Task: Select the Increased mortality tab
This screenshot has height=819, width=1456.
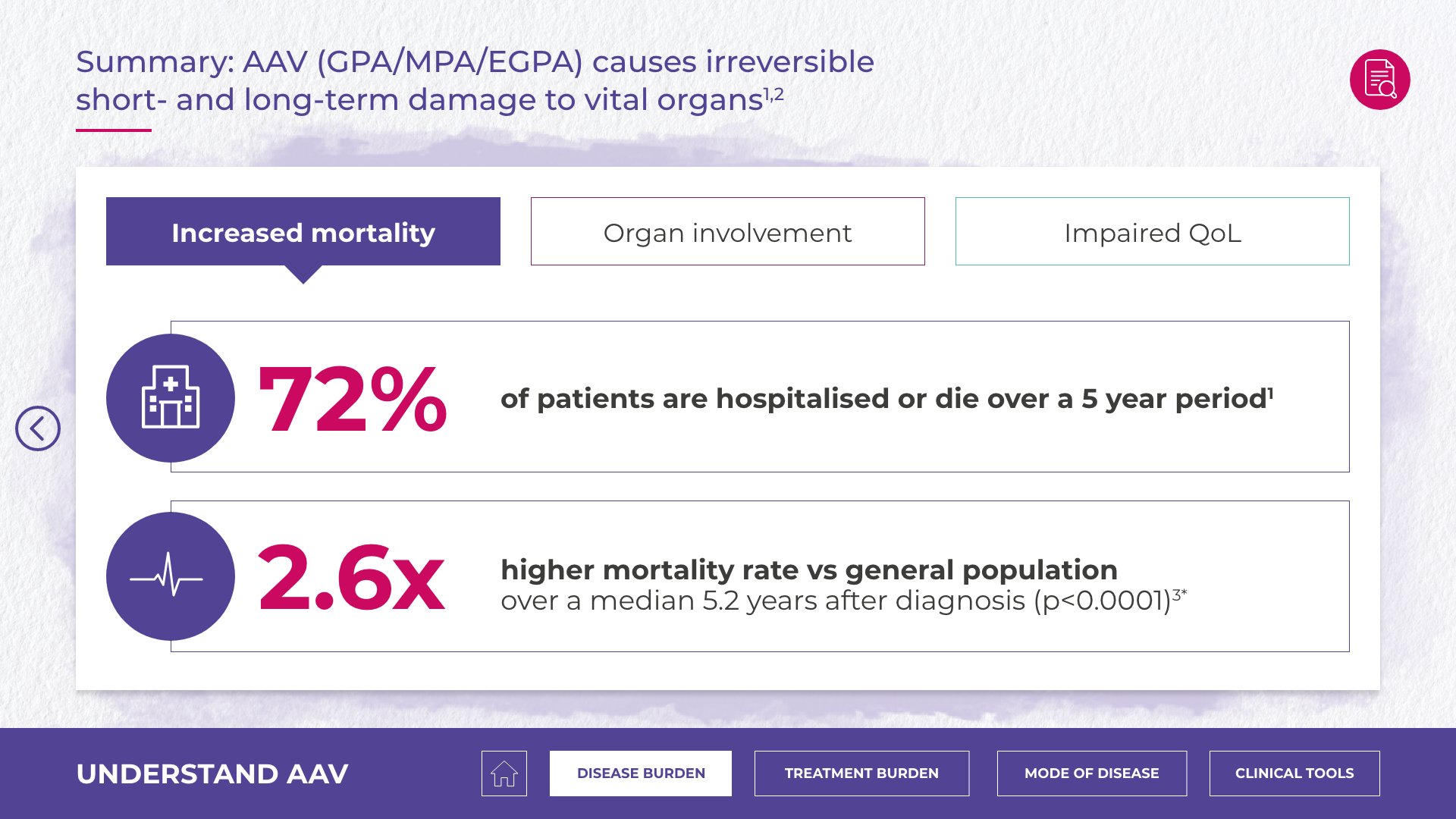Action: point(303,232)
